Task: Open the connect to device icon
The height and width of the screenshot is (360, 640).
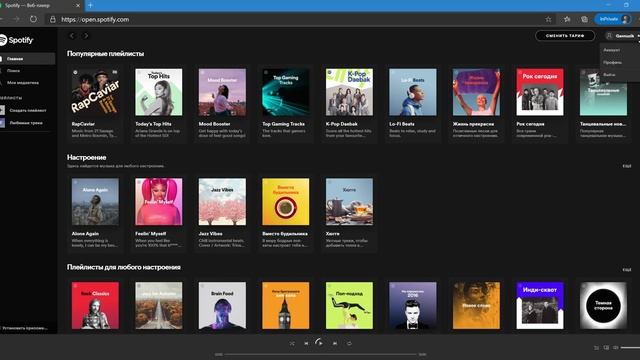Action: (606, 348)
